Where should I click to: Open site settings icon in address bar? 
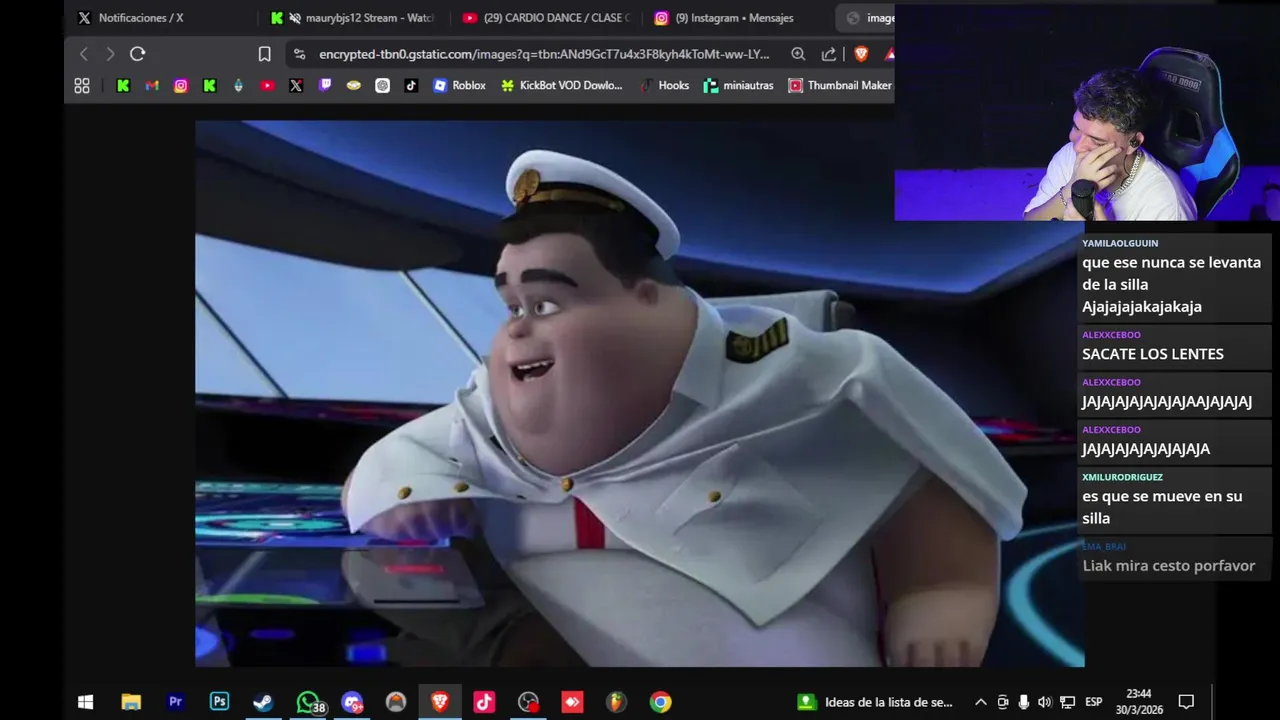(299, 54)
